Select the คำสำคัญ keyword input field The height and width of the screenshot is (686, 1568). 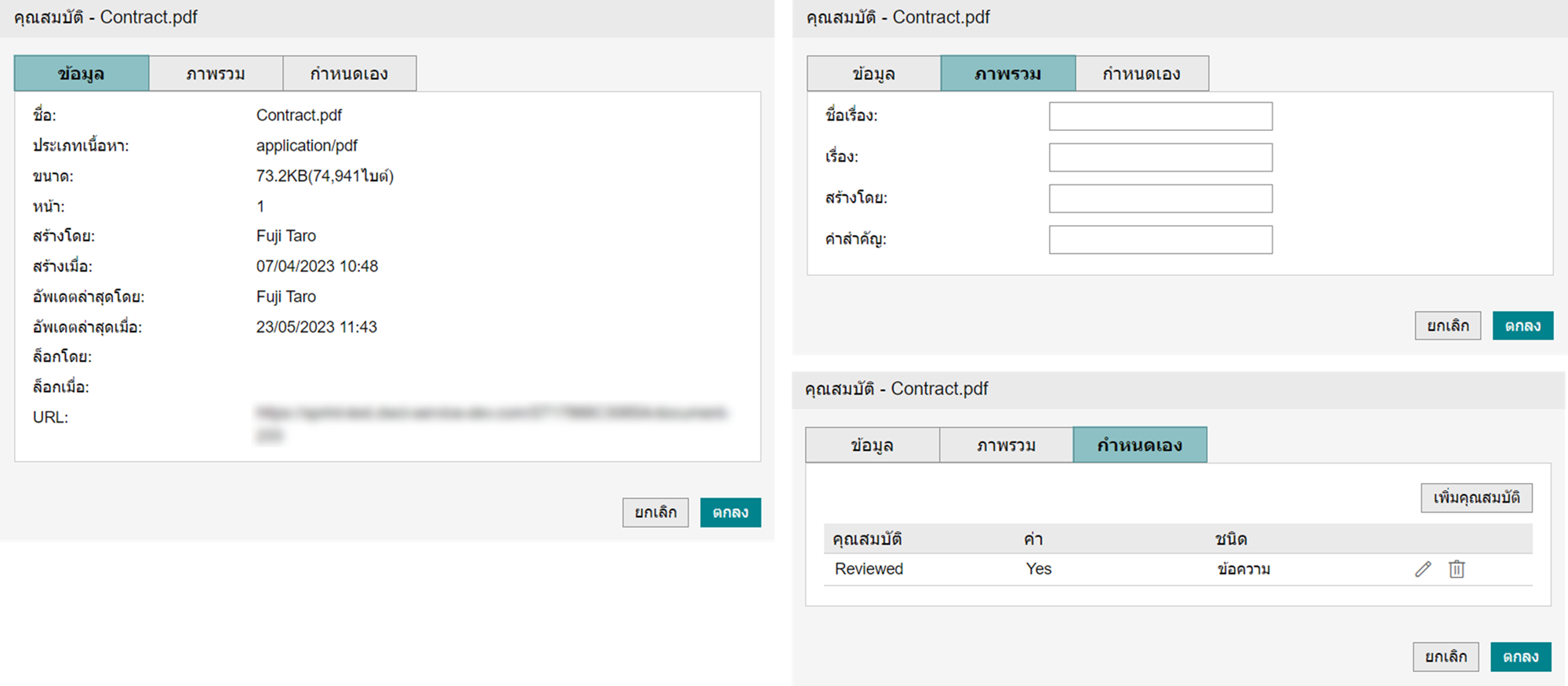click(1160, 240)
